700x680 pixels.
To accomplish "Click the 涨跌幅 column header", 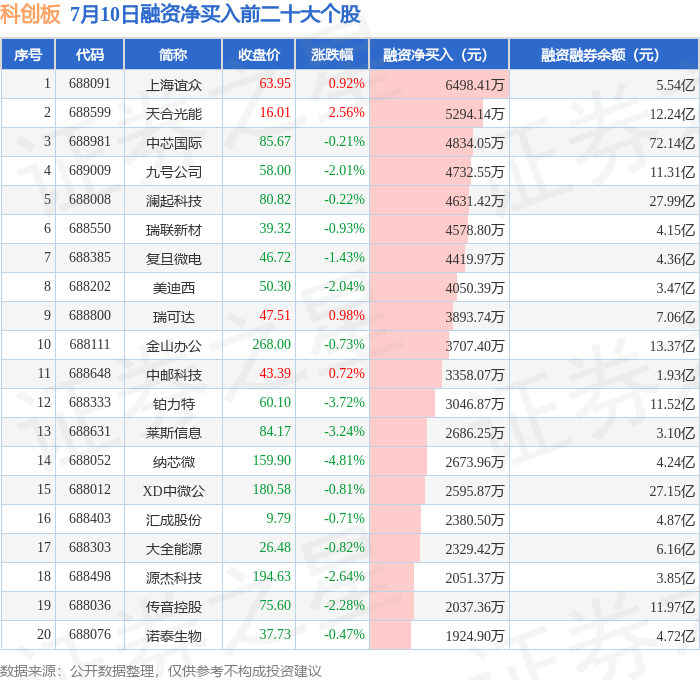I will pyautogui.click(x=332, y=54).
